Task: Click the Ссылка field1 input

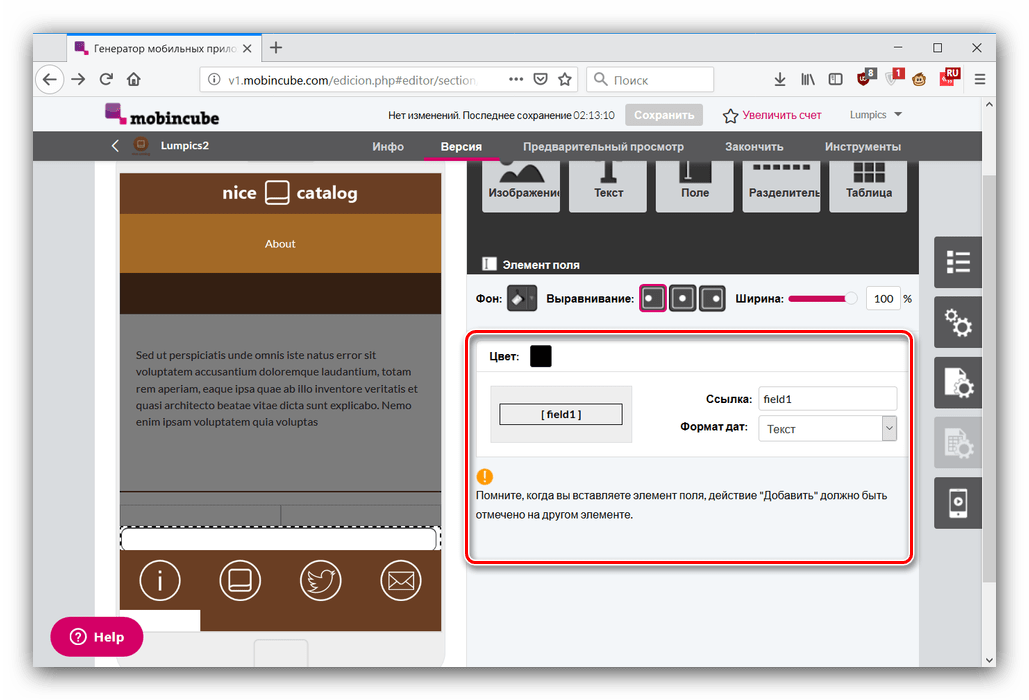Action: (828, 399)
